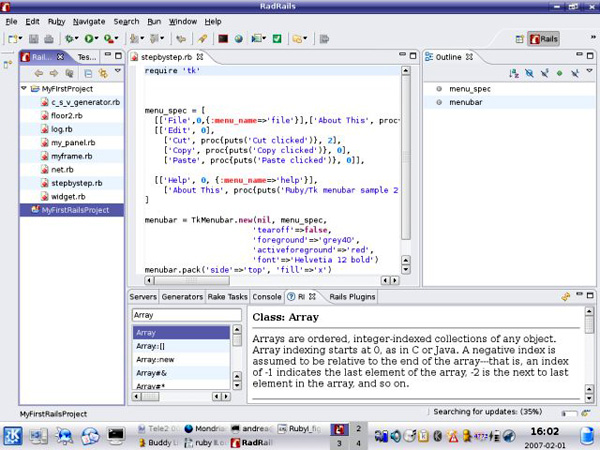This screenshot has height=450, width=600.
Task: Click the RI search field containing Array
Action: click(187, 315)
